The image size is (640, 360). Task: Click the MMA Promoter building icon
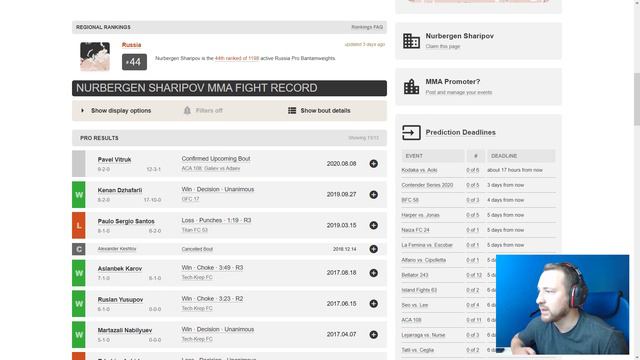coord(411,87)
